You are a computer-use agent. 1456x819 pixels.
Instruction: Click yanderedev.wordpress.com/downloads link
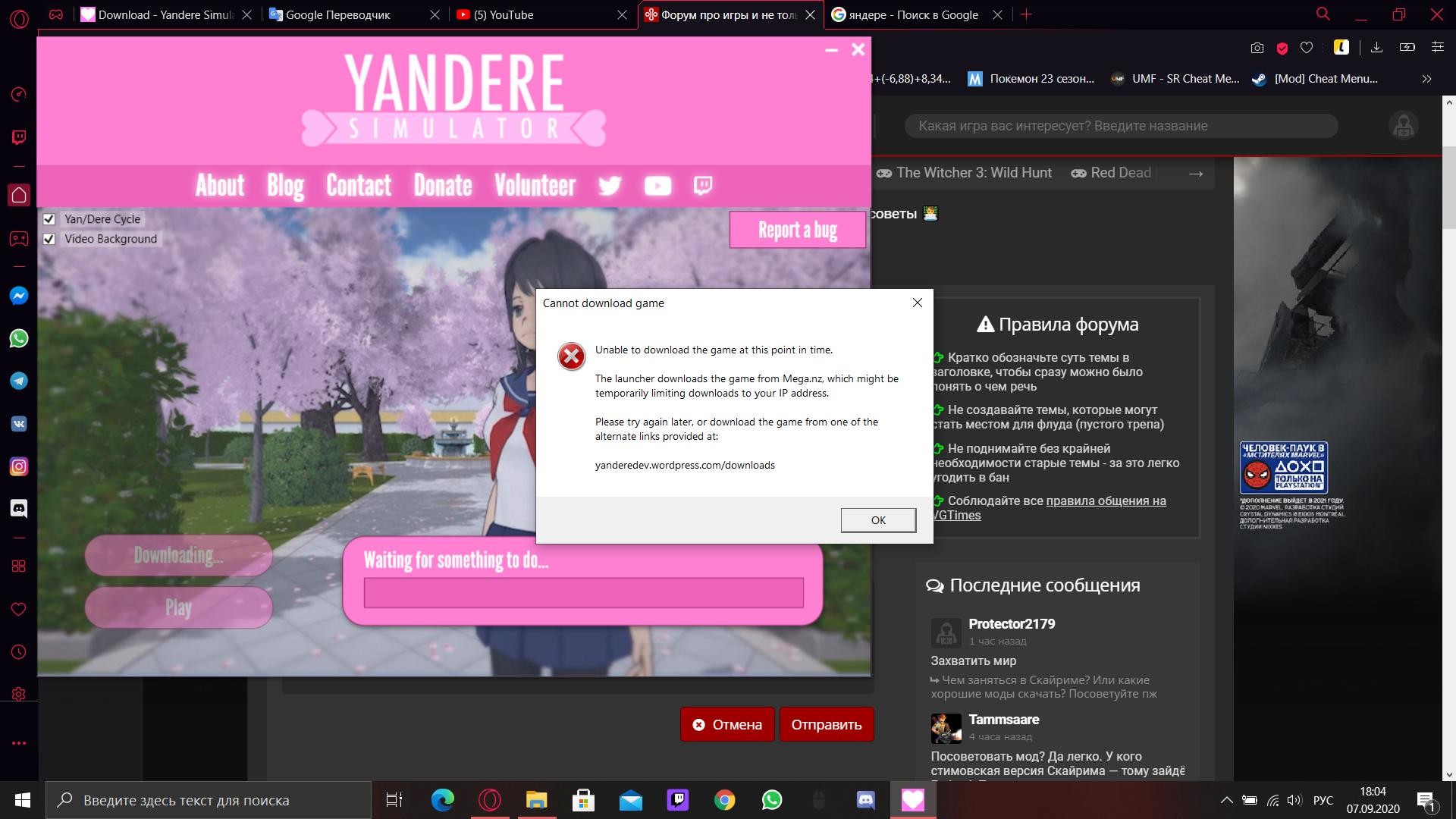pos(685,465)
